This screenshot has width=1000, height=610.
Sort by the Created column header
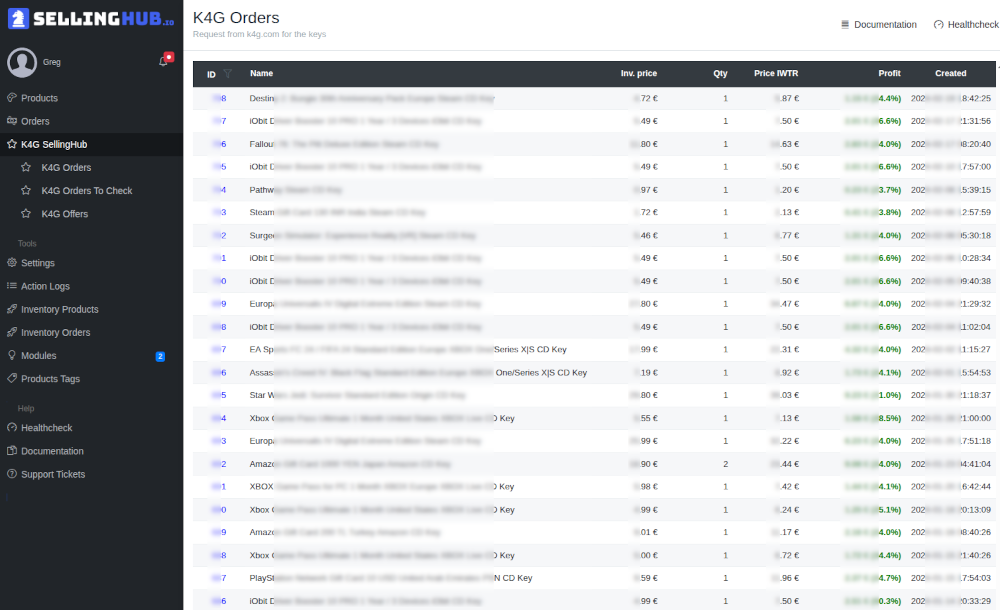950,73
